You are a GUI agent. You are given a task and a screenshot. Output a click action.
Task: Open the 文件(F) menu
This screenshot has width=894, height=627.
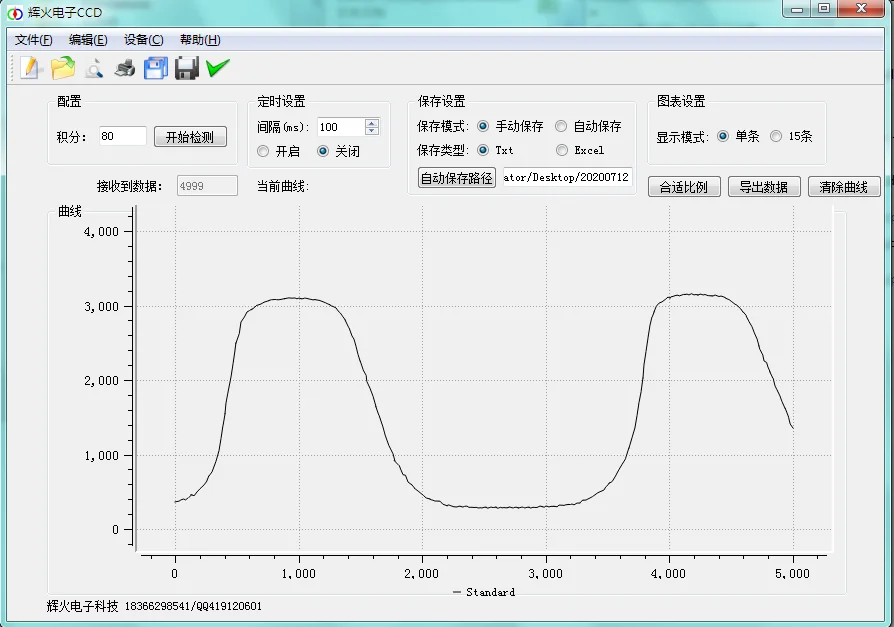pyautogui.click(x=34, y=40)
